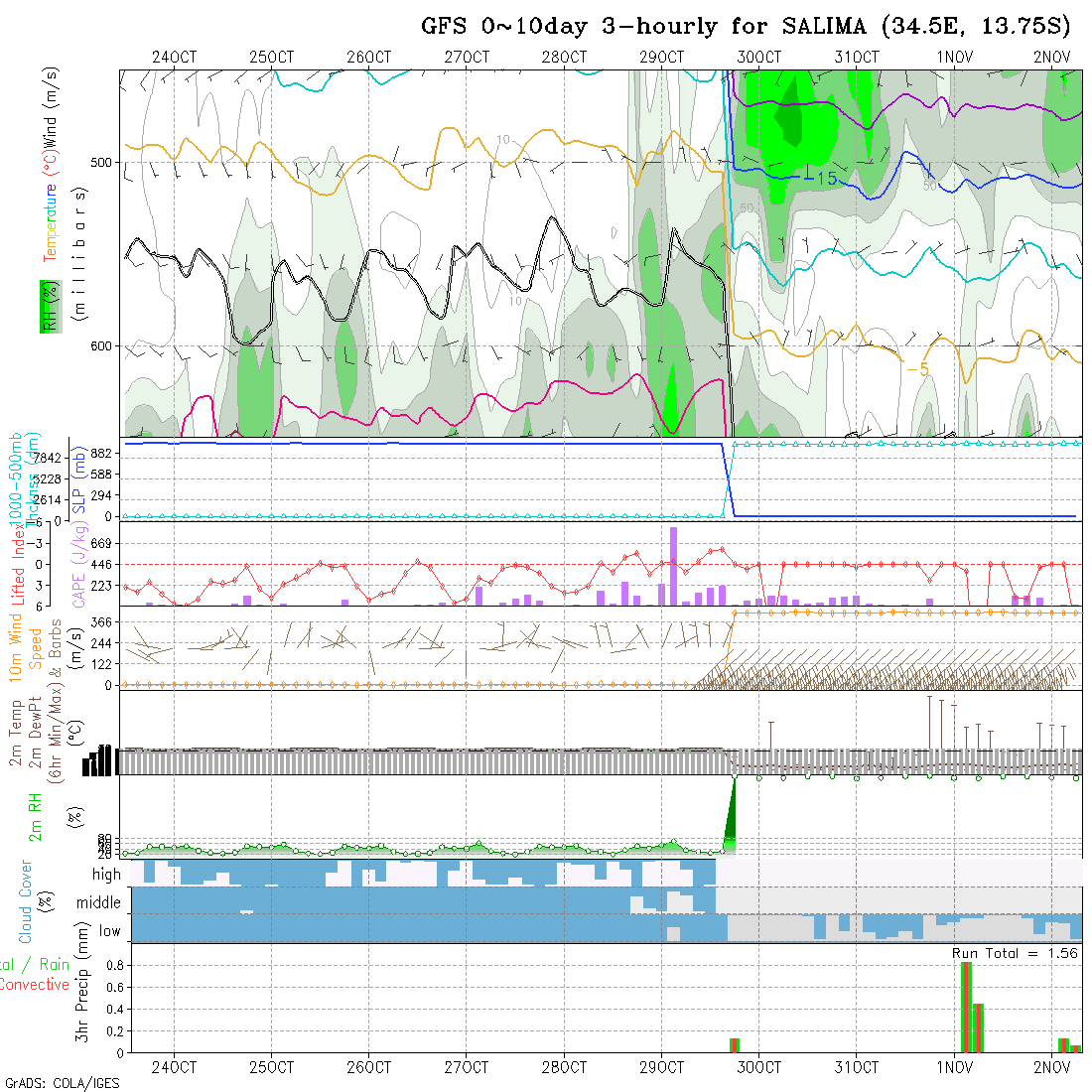
Task: Click the small precipitation bar before 30OCT
Action: pyautogui.click(x=735, y=1044)
